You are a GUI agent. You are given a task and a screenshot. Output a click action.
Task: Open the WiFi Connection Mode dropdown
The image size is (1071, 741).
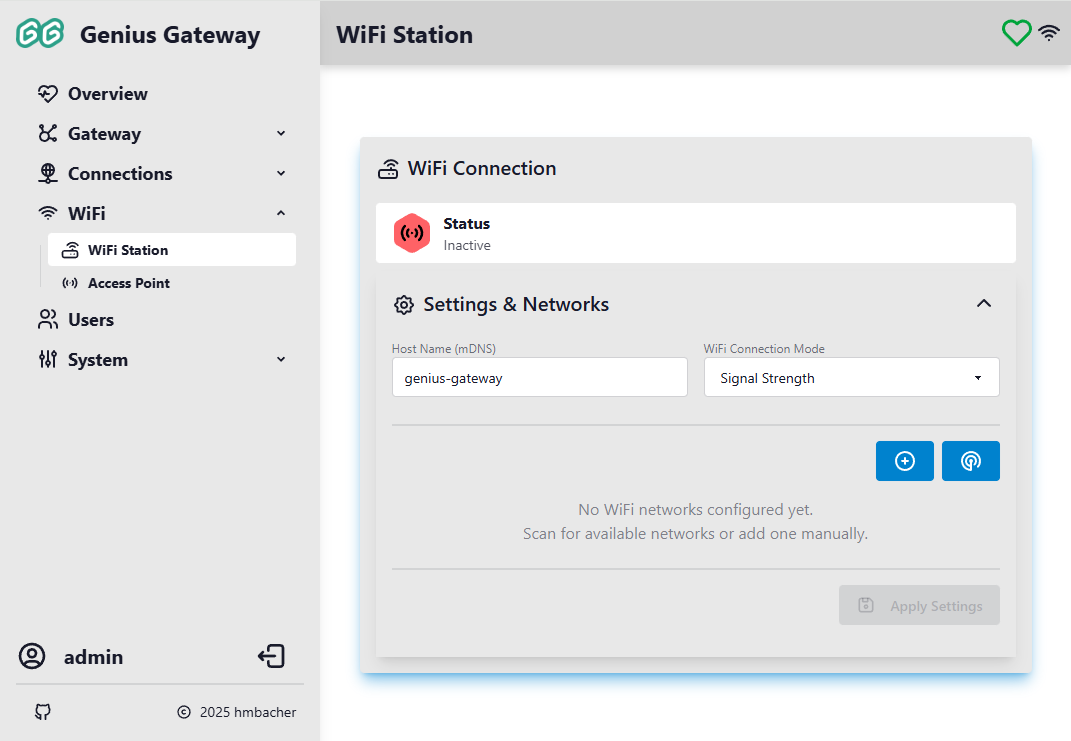click(x=851, y=378)
